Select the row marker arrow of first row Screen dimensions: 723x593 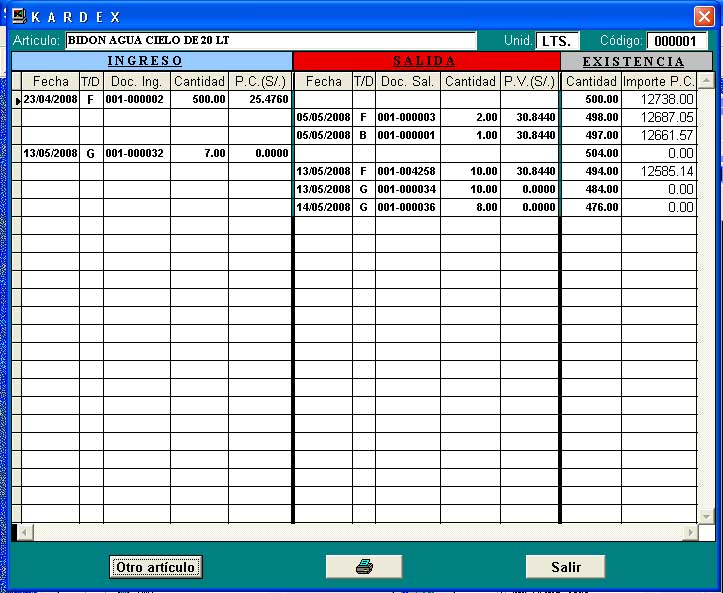17,100
